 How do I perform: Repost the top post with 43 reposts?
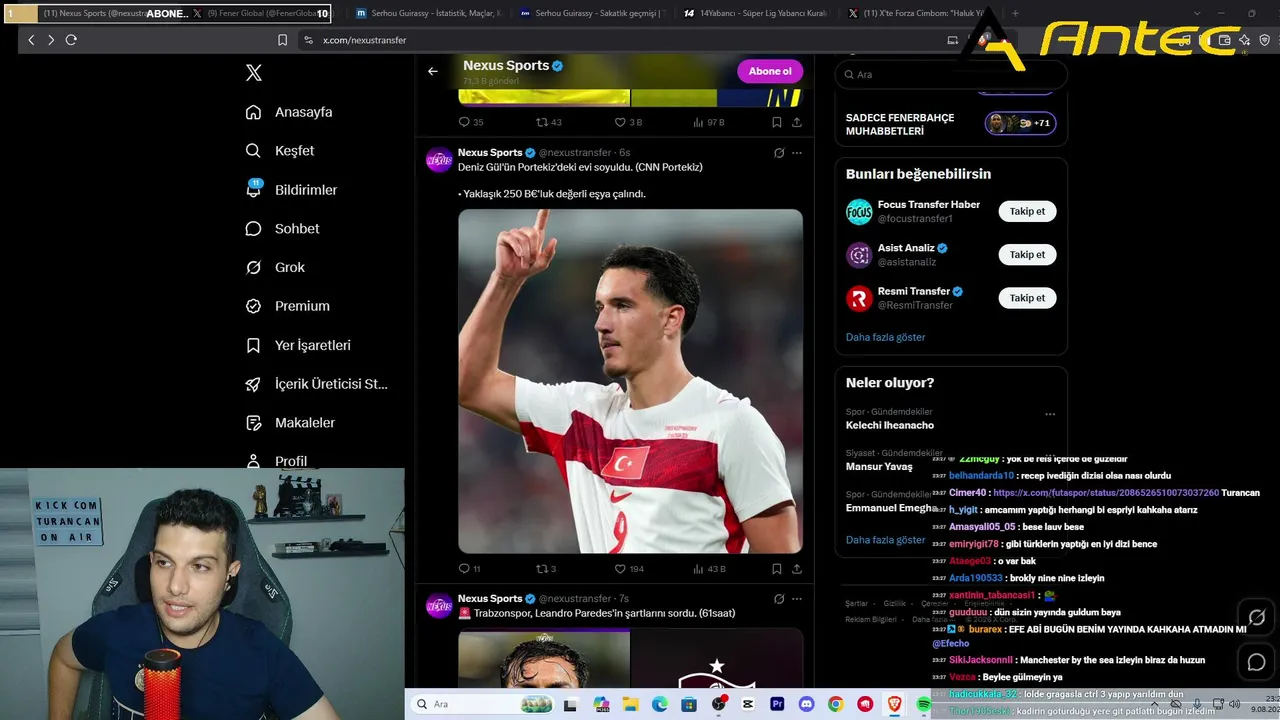click(549, 122)
